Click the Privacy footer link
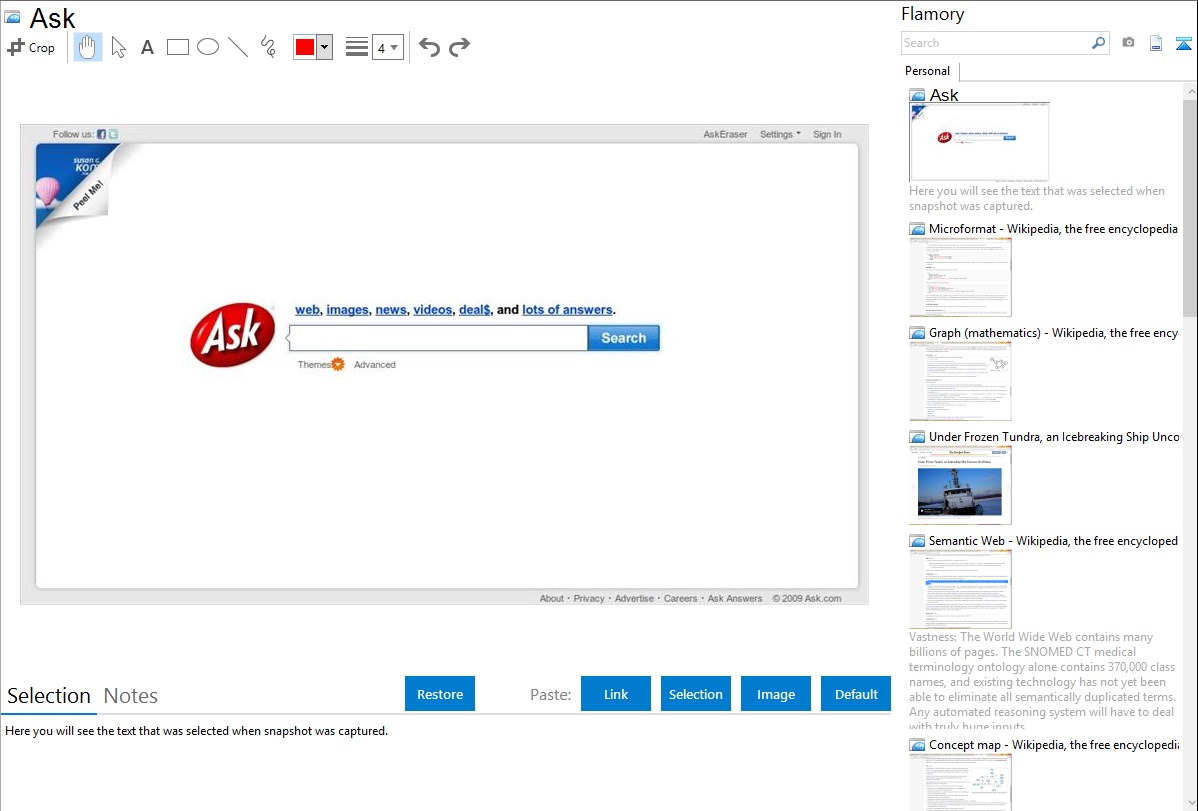The width and height of the screenshot is (1198, 811). pyautogui.click(x=588, y=599)
